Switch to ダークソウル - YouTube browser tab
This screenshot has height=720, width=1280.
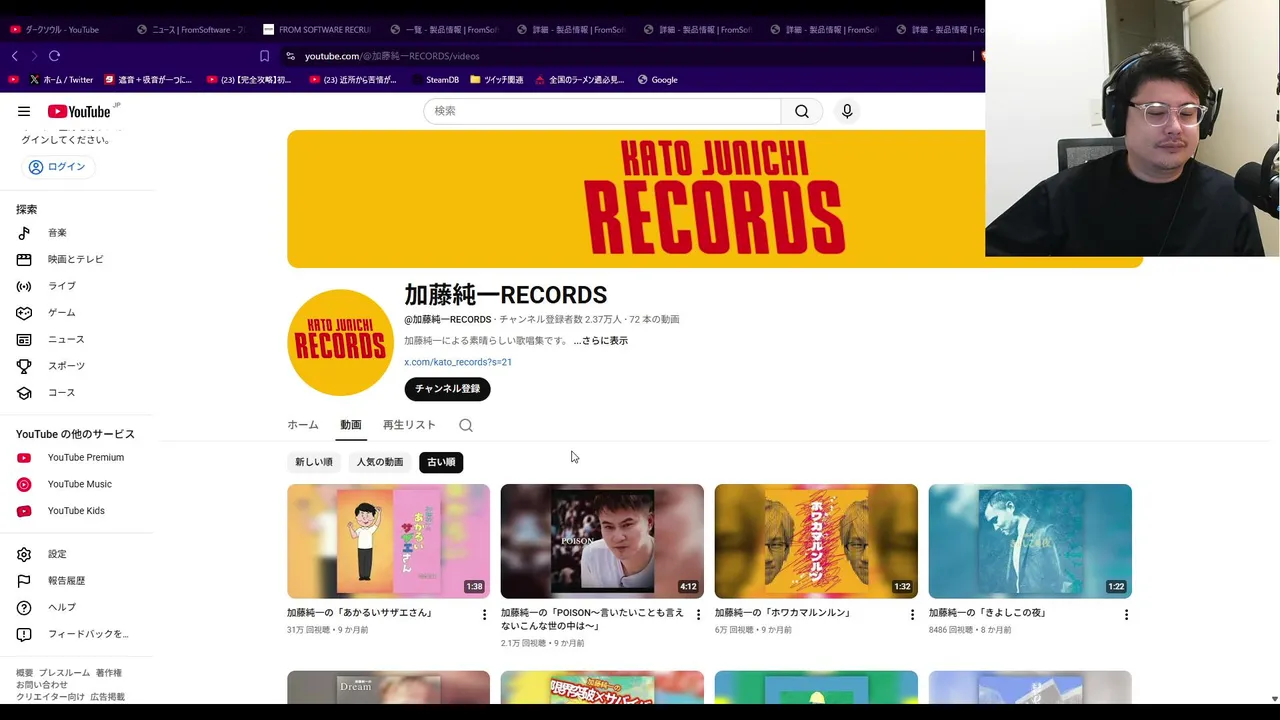point(62,30)
